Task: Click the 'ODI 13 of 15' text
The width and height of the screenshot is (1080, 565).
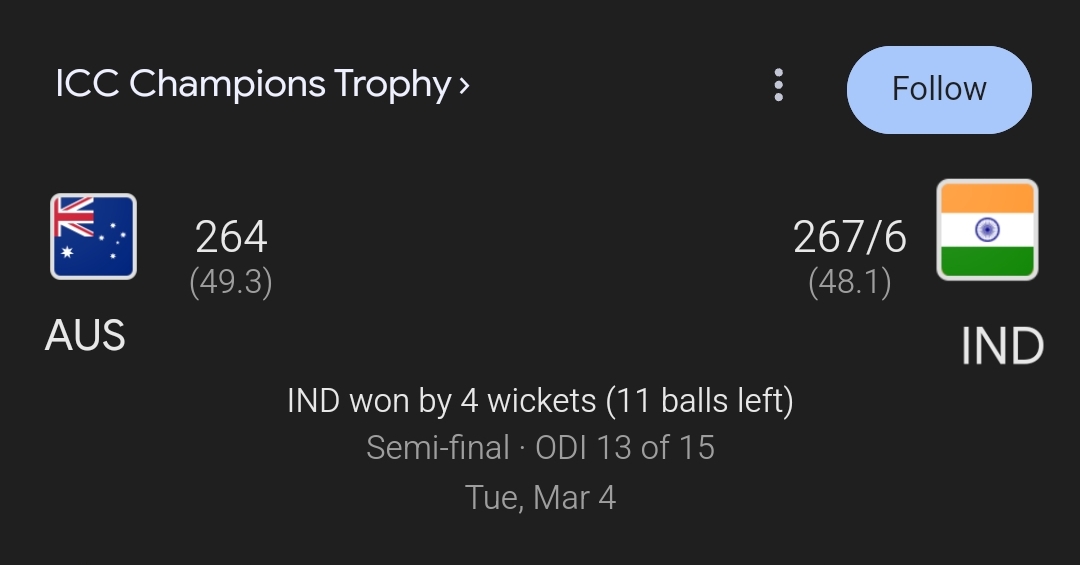Action: [x=625, y=447]
